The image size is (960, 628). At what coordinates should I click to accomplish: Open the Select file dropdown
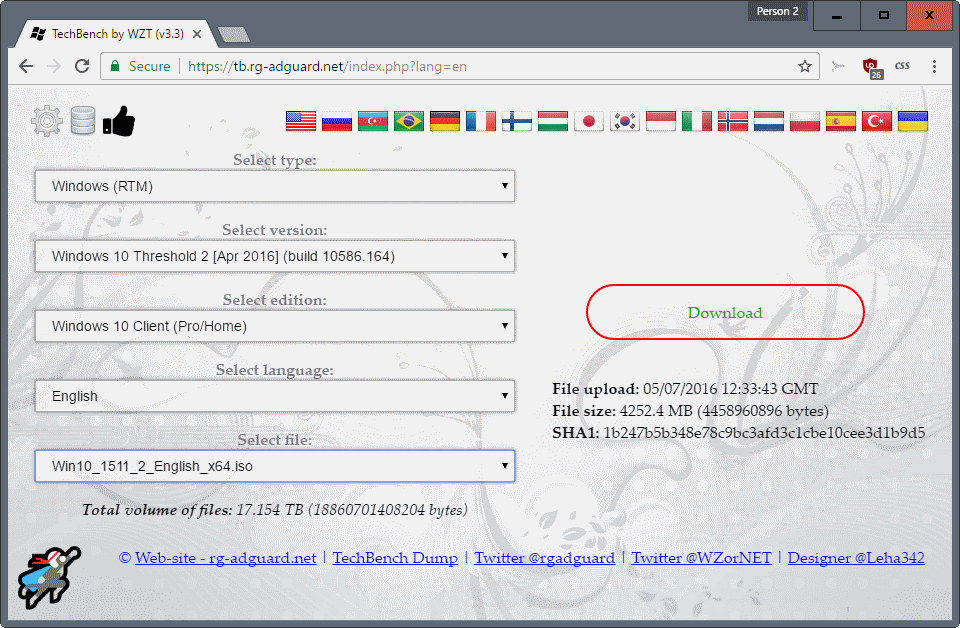[275, 466]
